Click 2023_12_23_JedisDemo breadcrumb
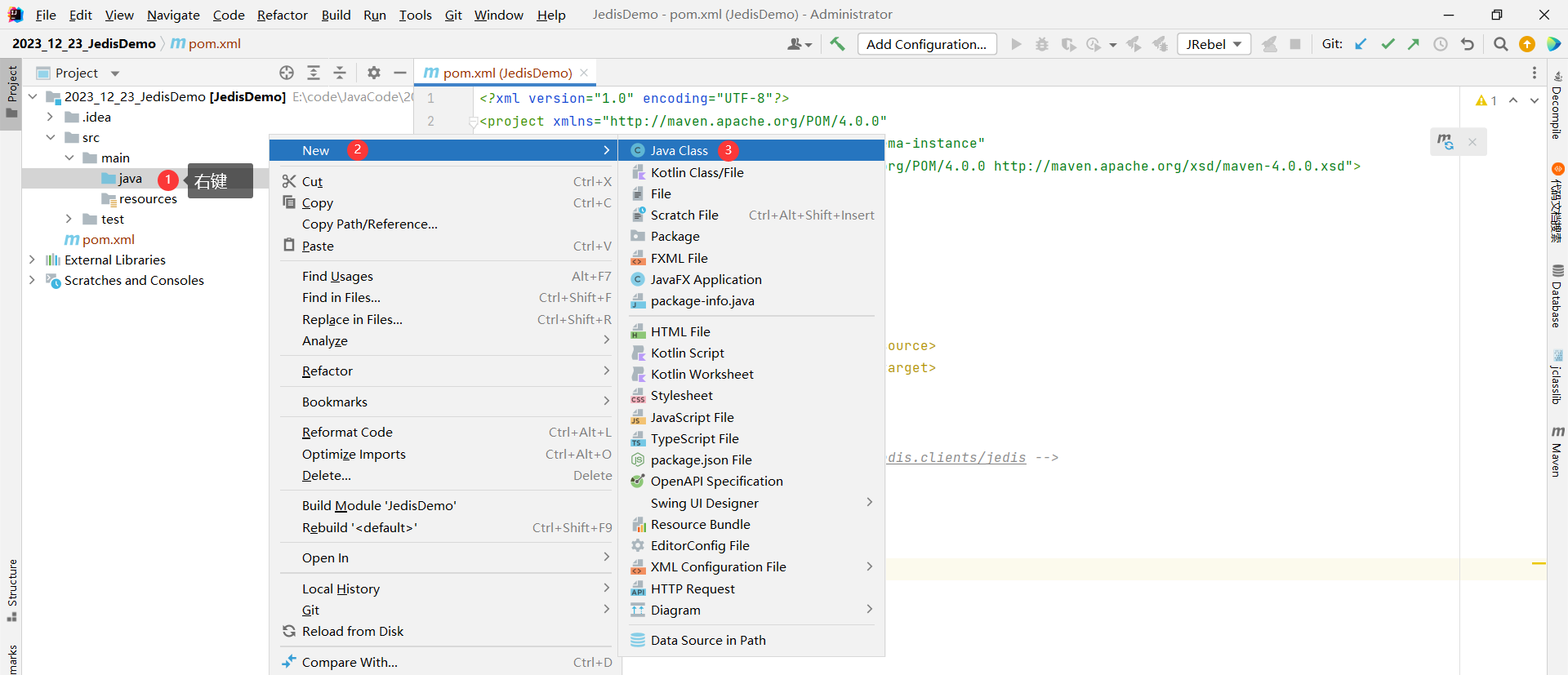 click(83, 43)
